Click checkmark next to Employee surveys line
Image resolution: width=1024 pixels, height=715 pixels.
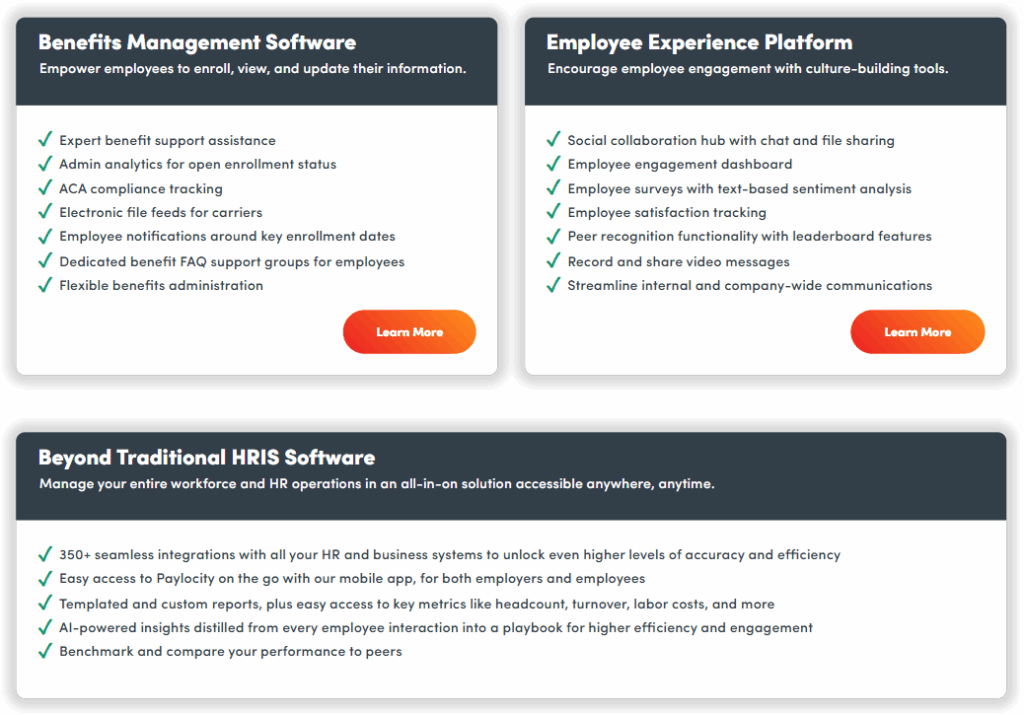pyautogui.click(x=553, y=187)
